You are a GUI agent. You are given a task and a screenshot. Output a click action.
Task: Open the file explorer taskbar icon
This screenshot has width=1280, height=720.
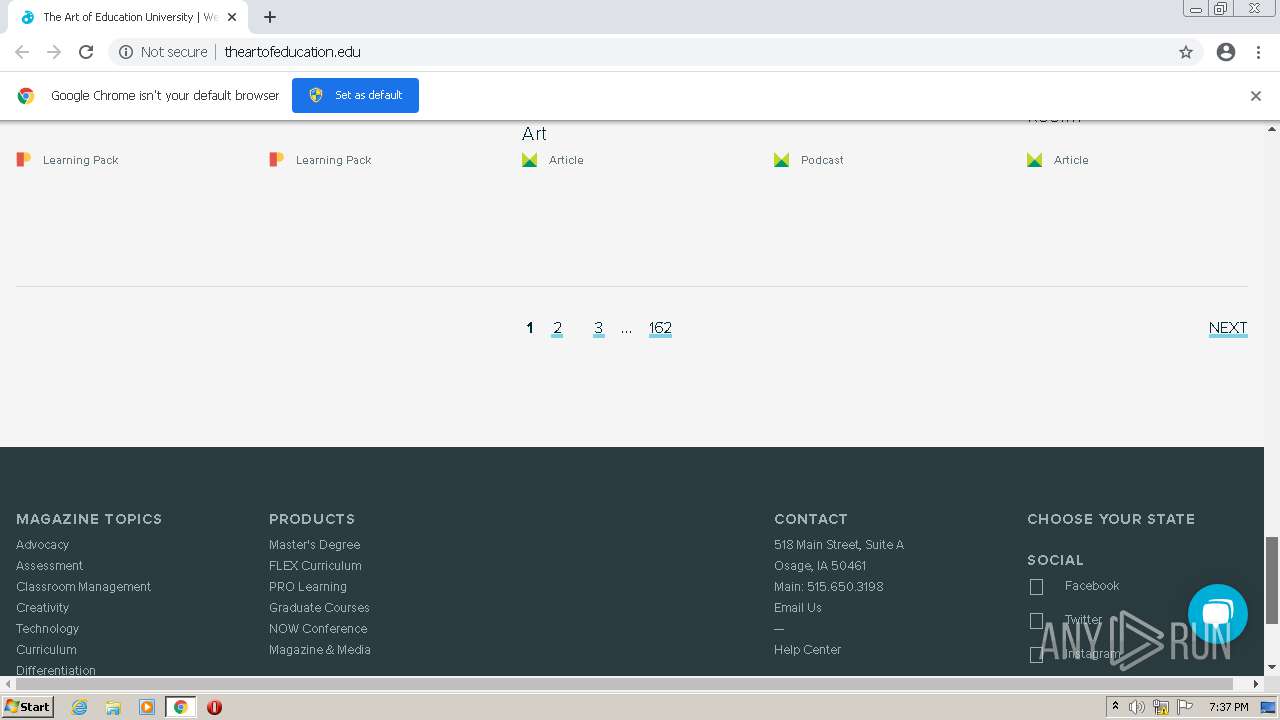(113, 707)
